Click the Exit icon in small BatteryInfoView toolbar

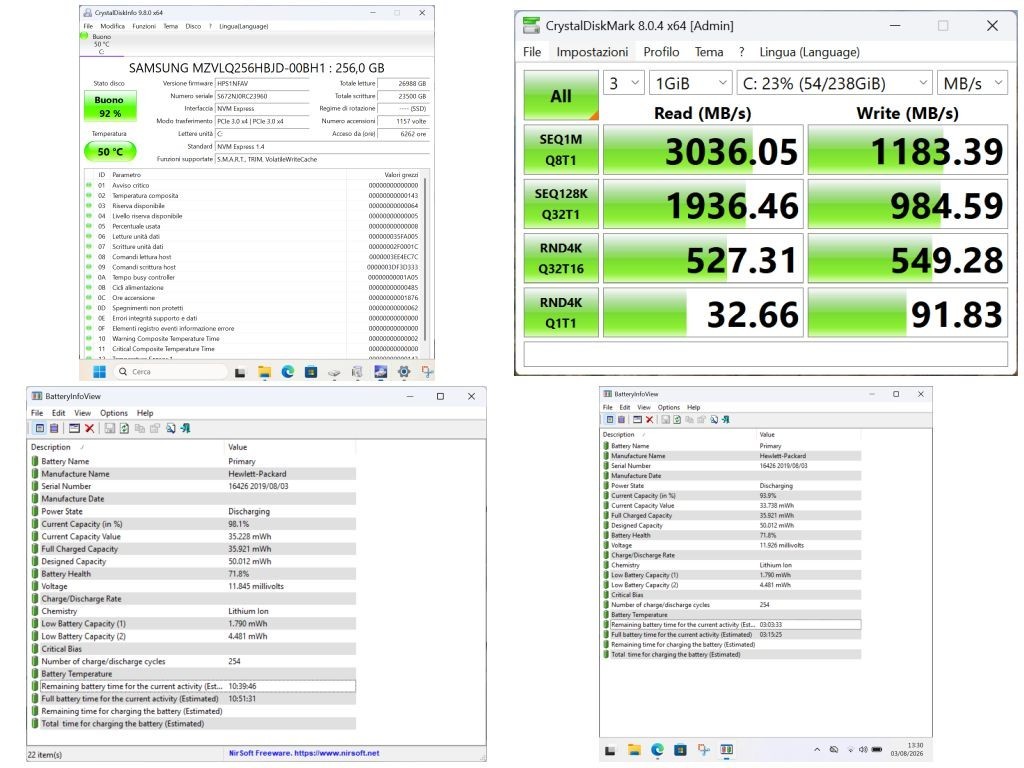click(x=726, y=419)
